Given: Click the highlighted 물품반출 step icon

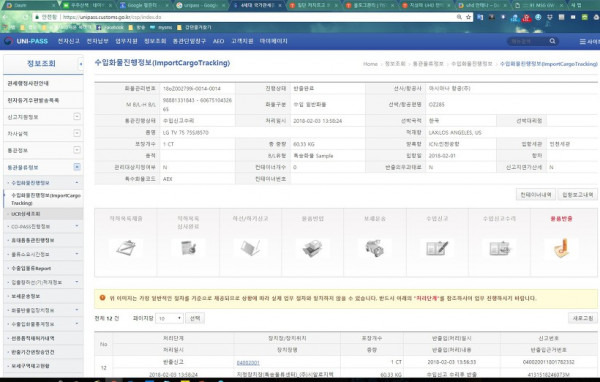Looking at the screenshot, I should click(x=561, y=248).
